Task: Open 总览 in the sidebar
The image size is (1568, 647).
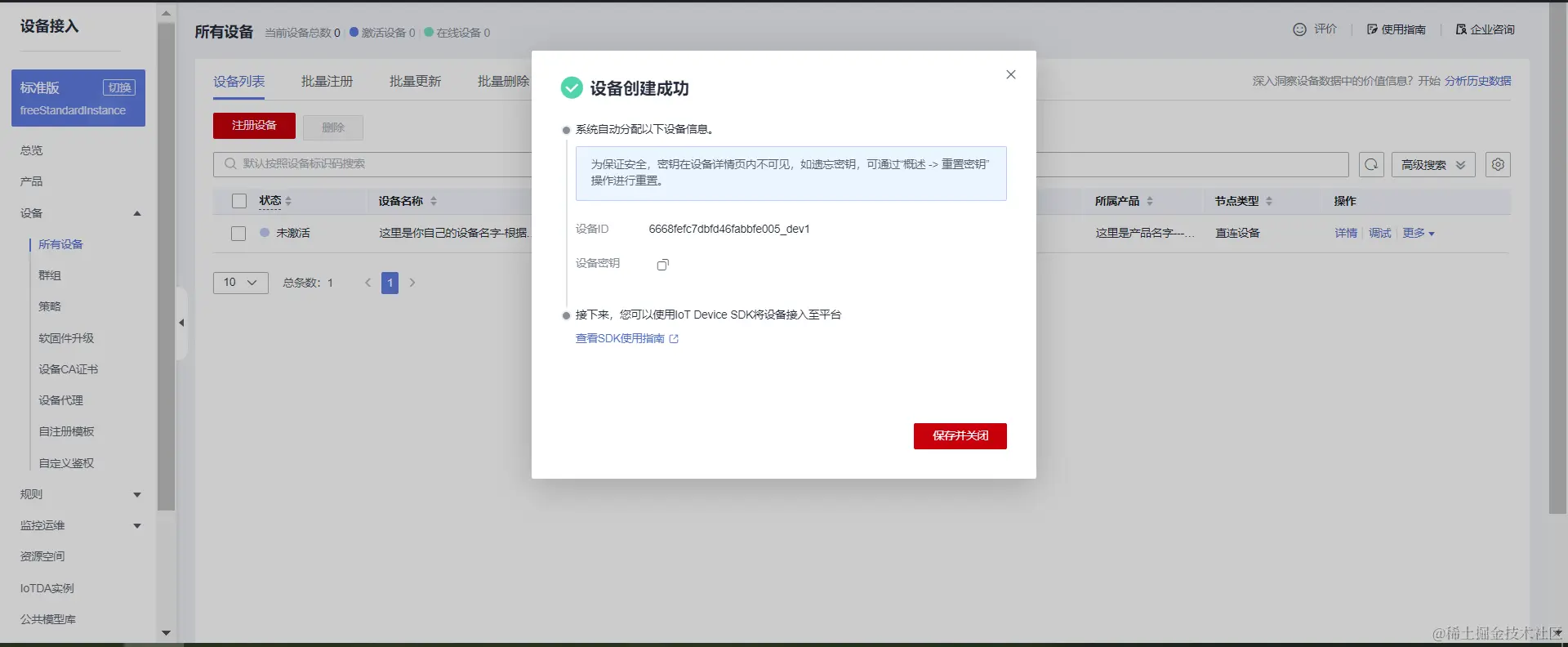Action: coord(32,150)
